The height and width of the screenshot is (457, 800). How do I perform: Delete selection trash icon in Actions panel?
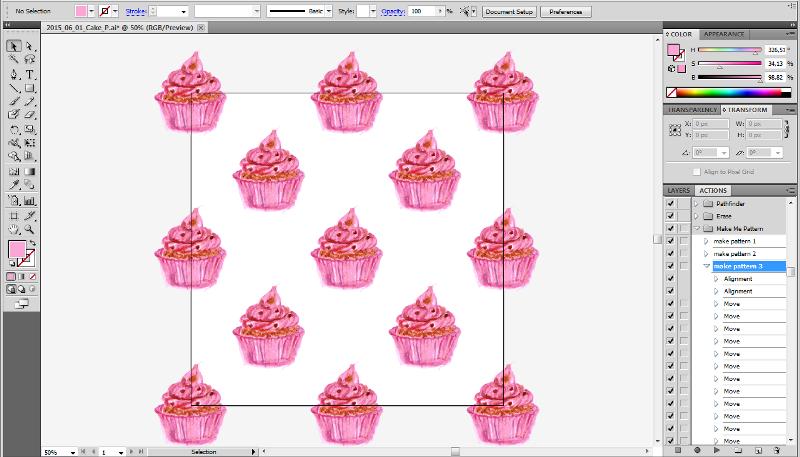click(x=777, y=450)
